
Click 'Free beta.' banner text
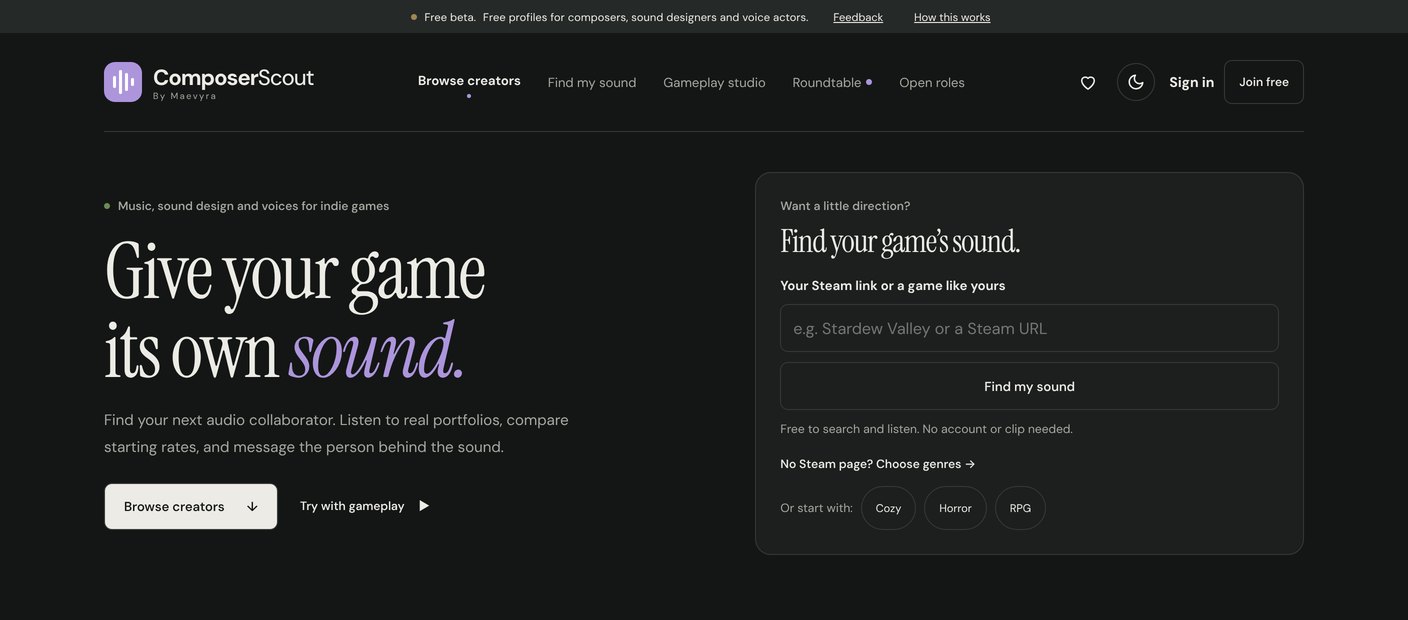coord(450,17)
